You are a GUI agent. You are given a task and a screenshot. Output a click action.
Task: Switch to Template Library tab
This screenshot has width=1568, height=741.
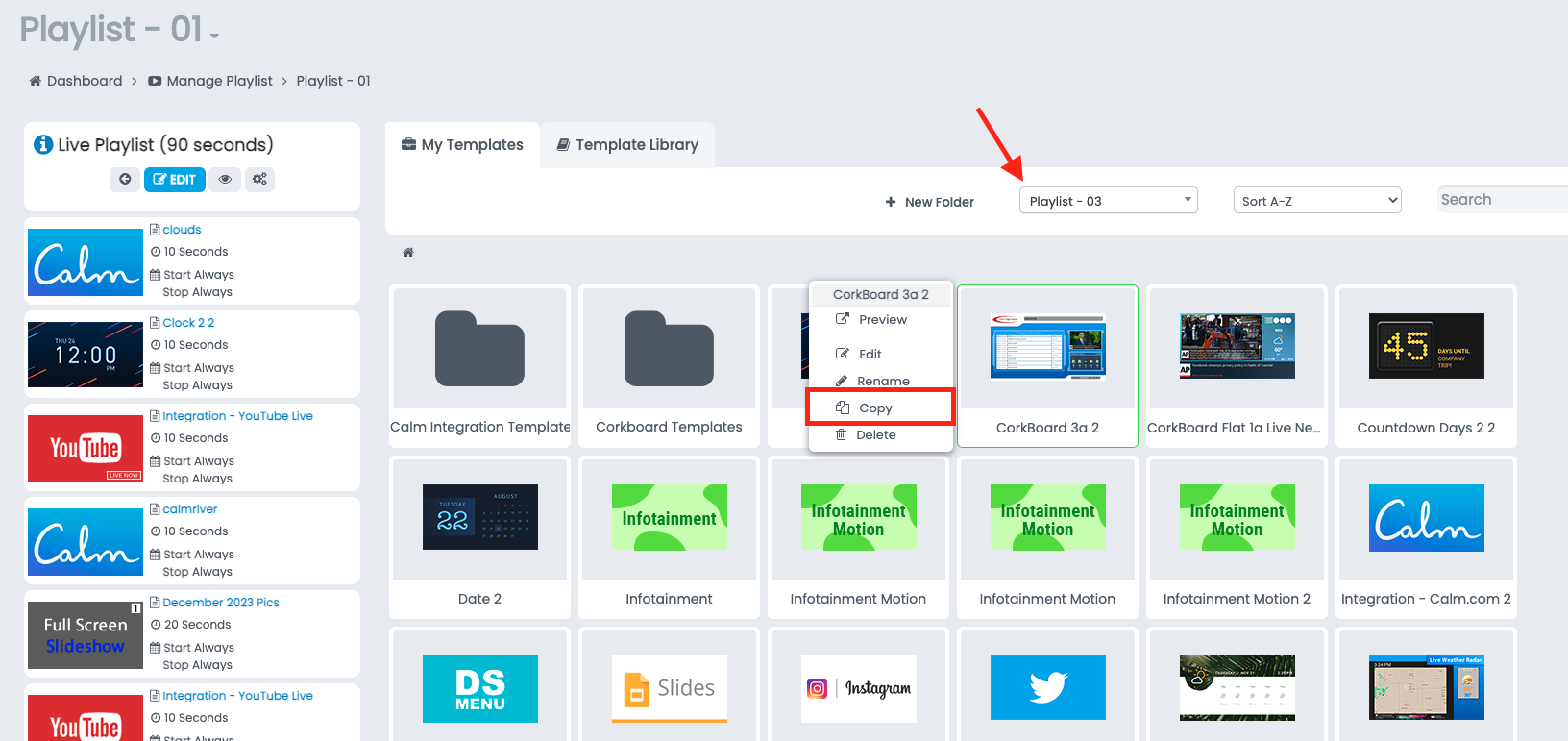point(627,144)
